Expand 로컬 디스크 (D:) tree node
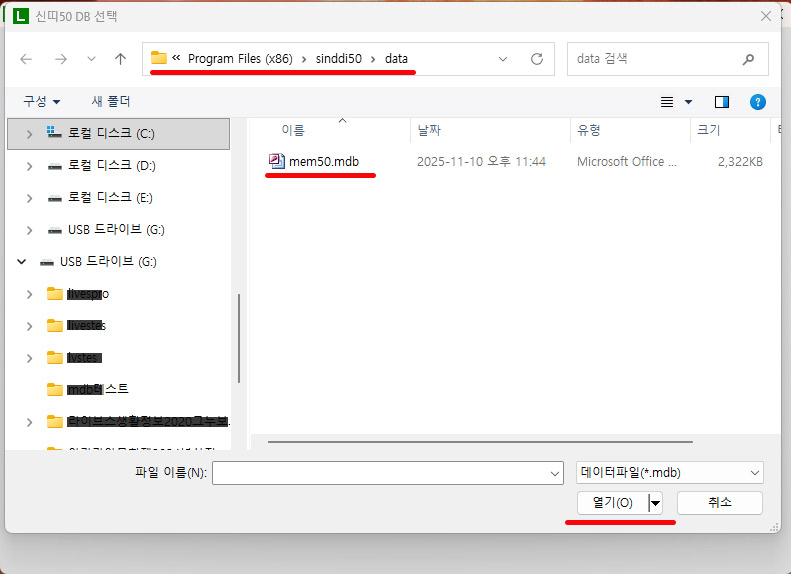This screenshot has height=574, width=791. tap(29, 166)
